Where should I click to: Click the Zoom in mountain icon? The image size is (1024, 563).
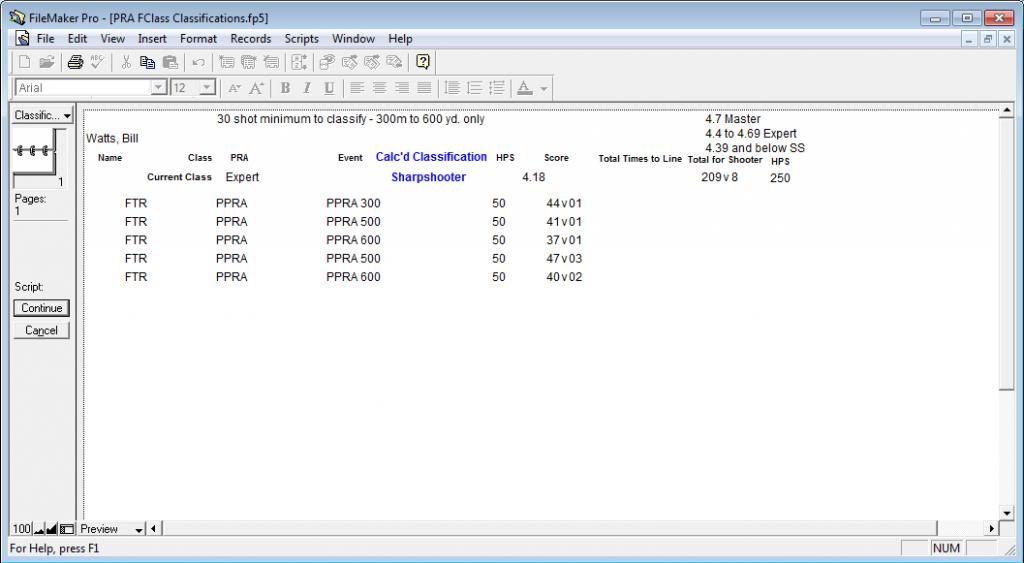(x=52, y=529)
